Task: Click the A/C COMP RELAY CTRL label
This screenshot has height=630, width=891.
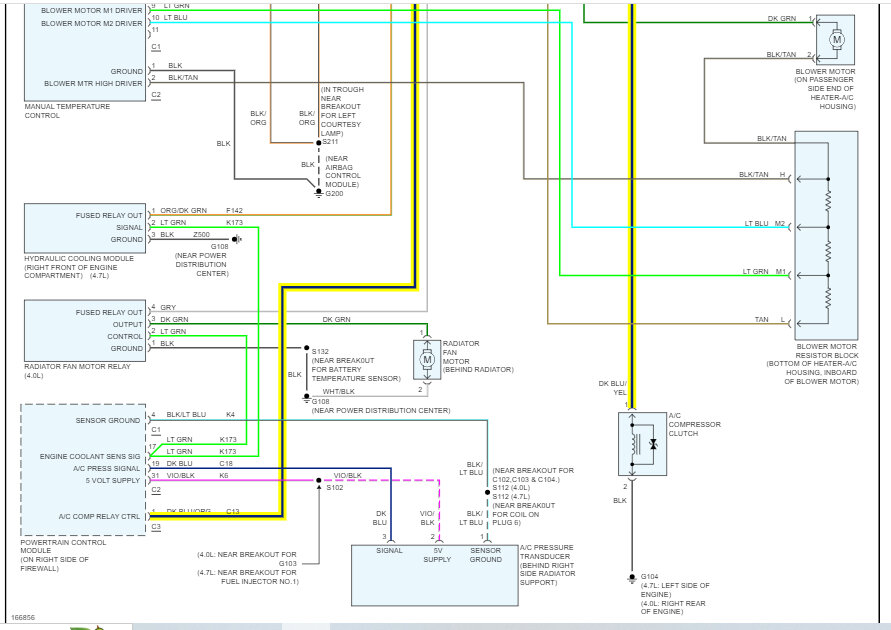Action: point(99,516)
